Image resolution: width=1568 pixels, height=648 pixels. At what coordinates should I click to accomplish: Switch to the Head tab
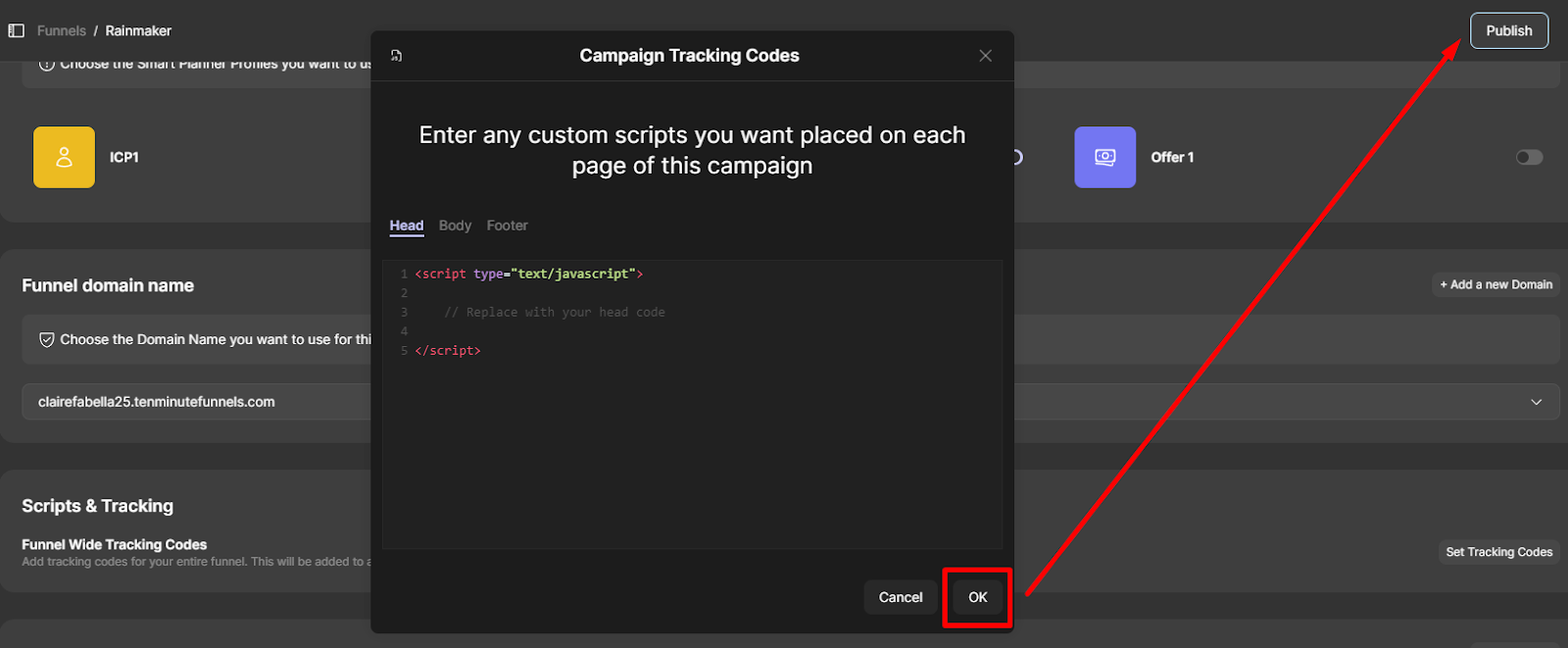407,225
